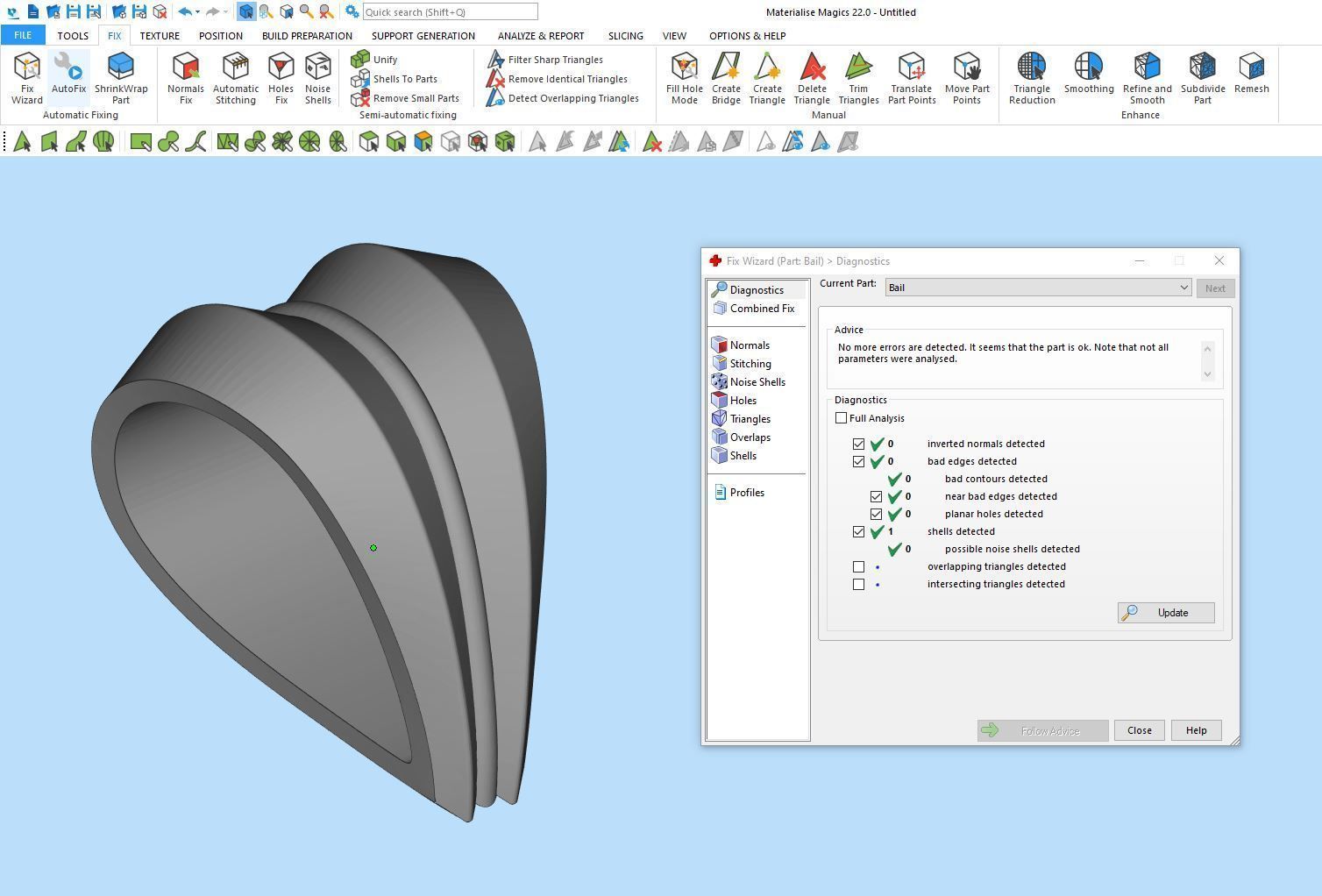This screenshot has width=1322, height=896.
Task: Choose the Create Triangle tool
Action: click(x=767, y=78)
